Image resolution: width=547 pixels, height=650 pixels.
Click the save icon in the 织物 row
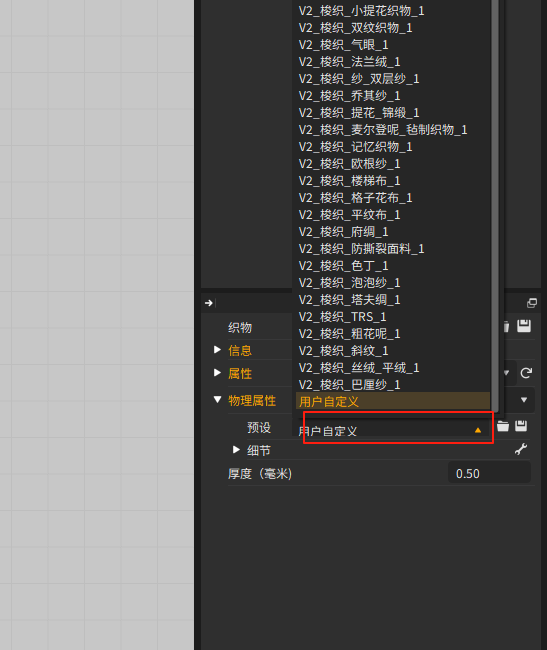pos(524,326)
